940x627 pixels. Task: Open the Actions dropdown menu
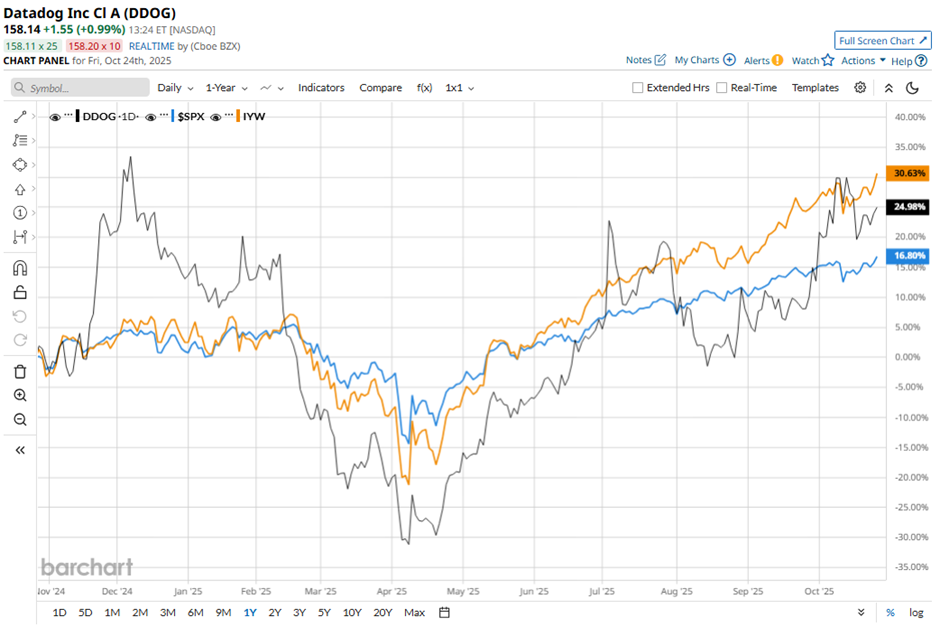(x=863, y=61)
